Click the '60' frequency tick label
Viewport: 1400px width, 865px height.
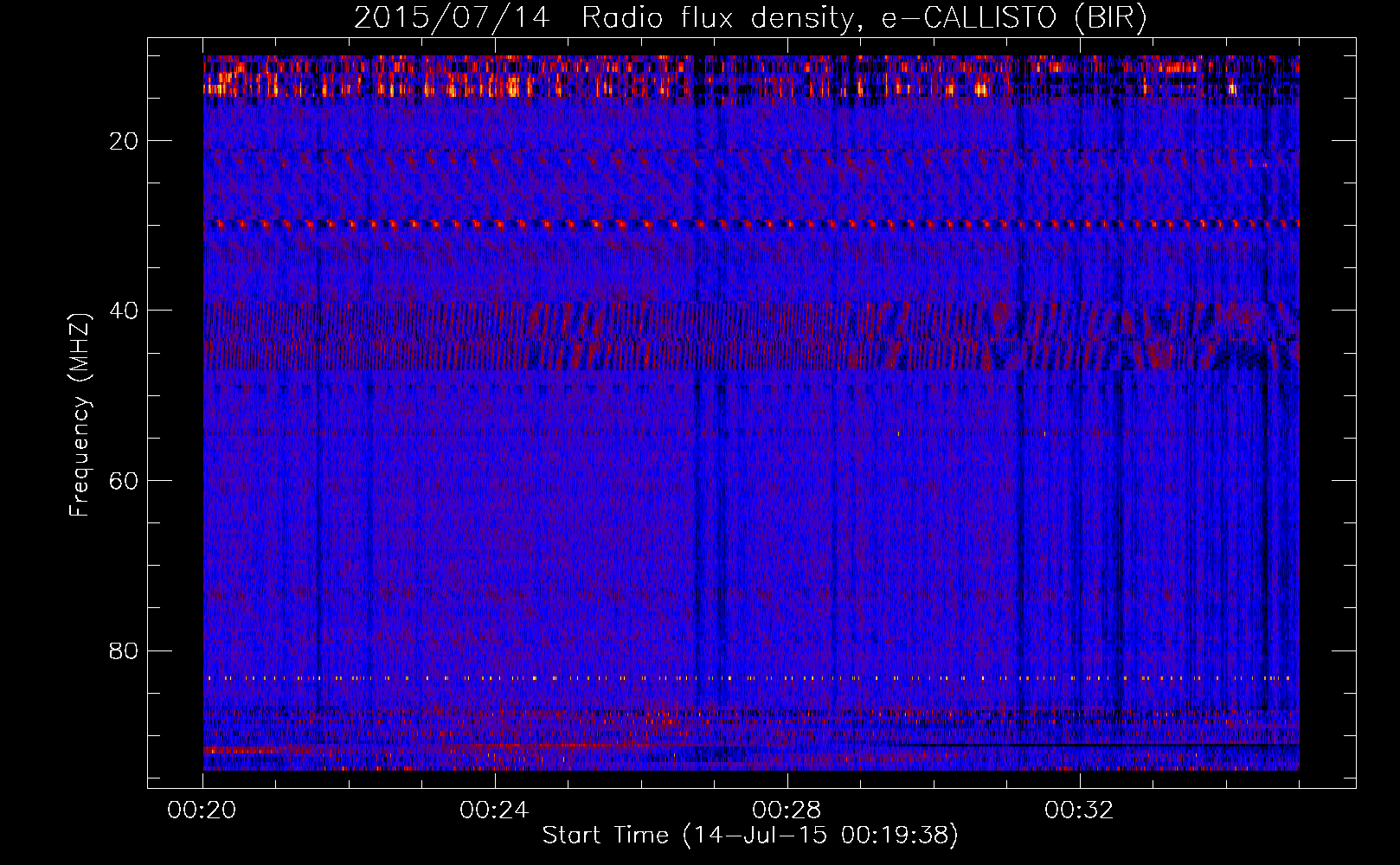[125, 480]
